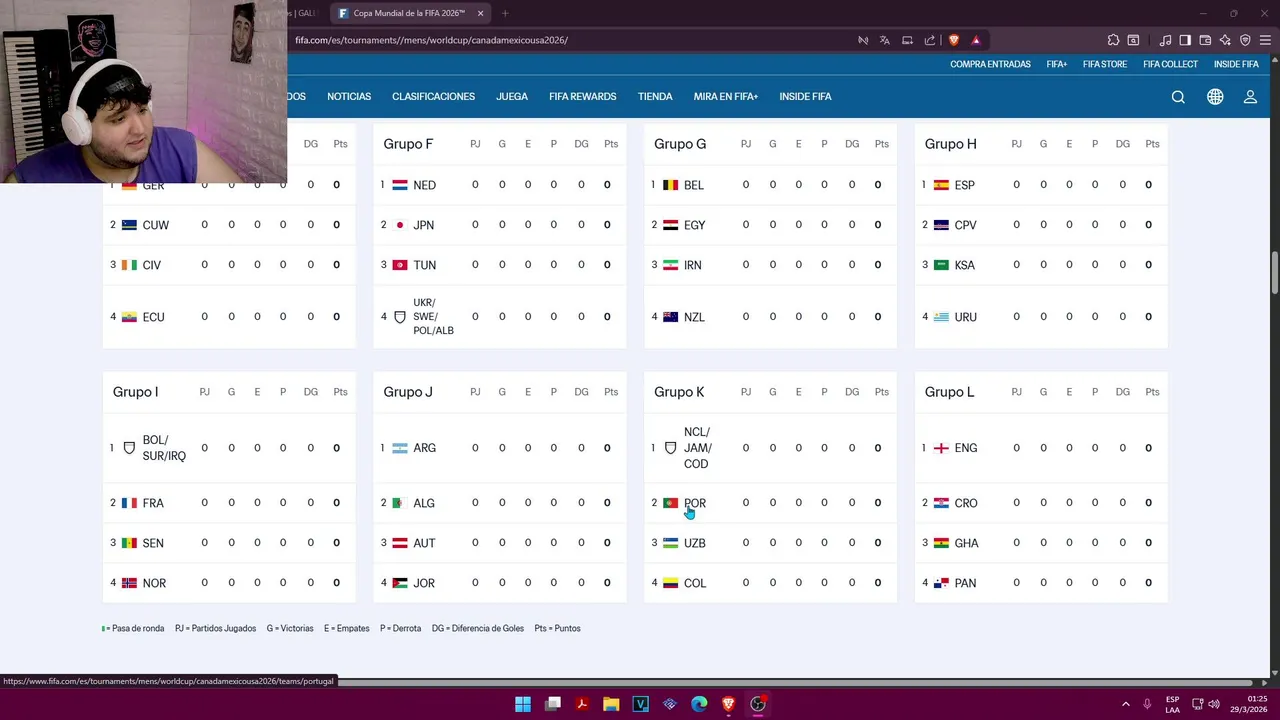Screen dimensions: 1280x720
Task: Close the Copa Mundial de la FIFA tab
Action: coord(480,13)
